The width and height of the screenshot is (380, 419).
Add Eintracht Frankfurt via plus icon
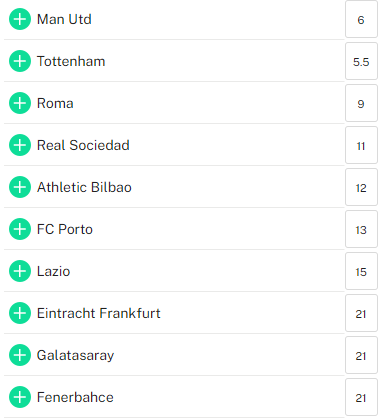pyautogui.click(x=20, y=313)
